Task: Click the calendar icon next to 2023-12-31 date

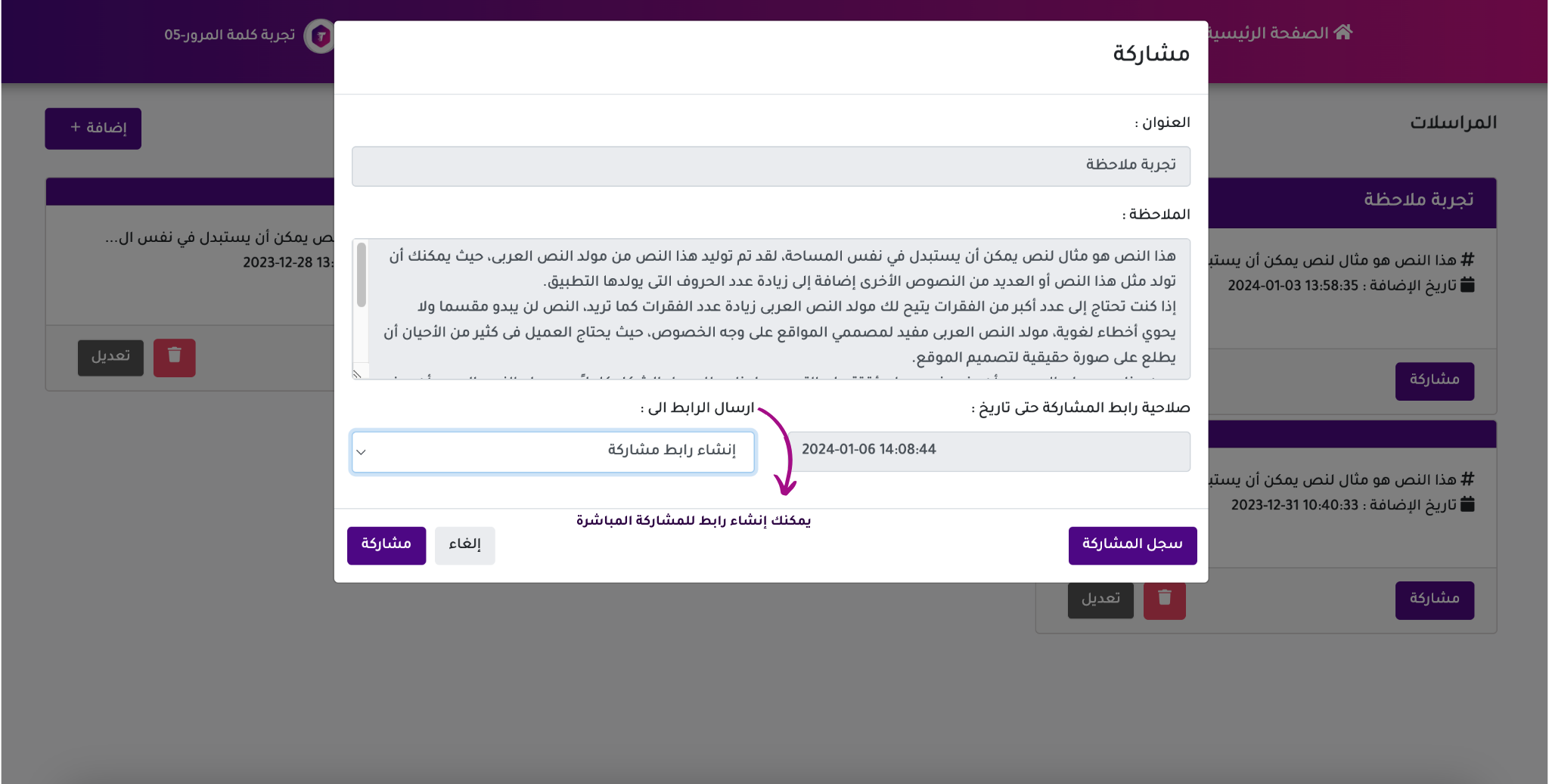Action: (x=1467, y=504)
